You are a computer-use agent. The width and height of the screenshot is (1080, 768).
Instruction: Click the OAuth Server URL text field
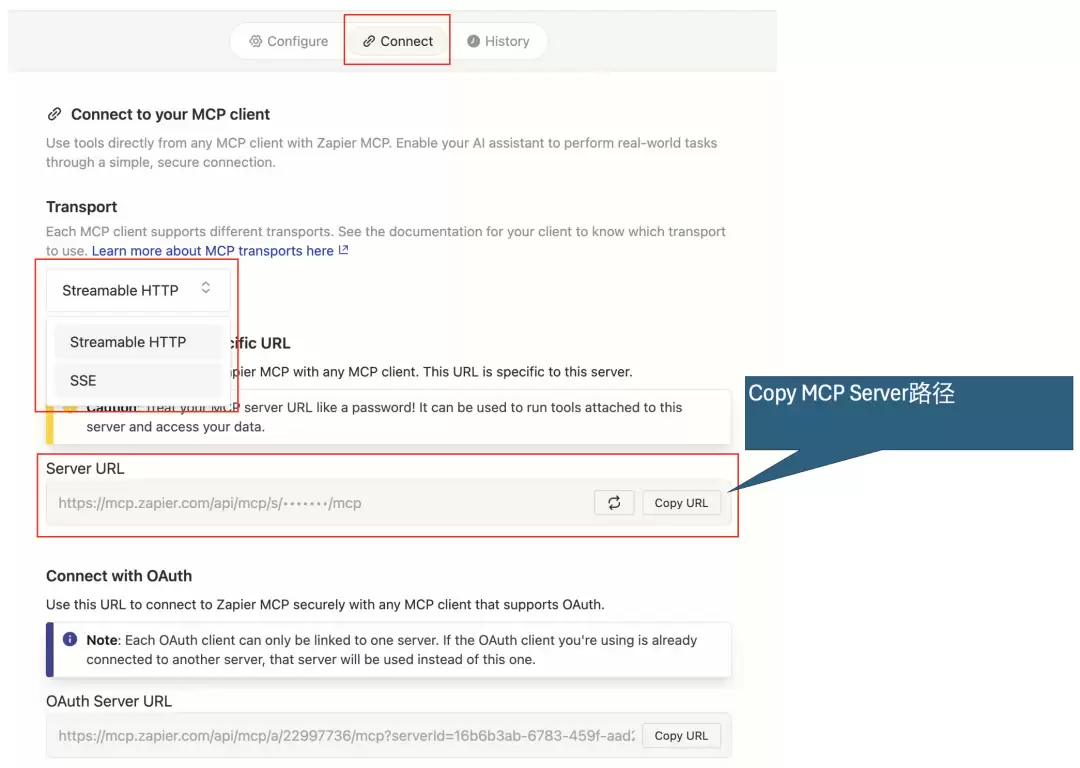[x=344, y=736]
